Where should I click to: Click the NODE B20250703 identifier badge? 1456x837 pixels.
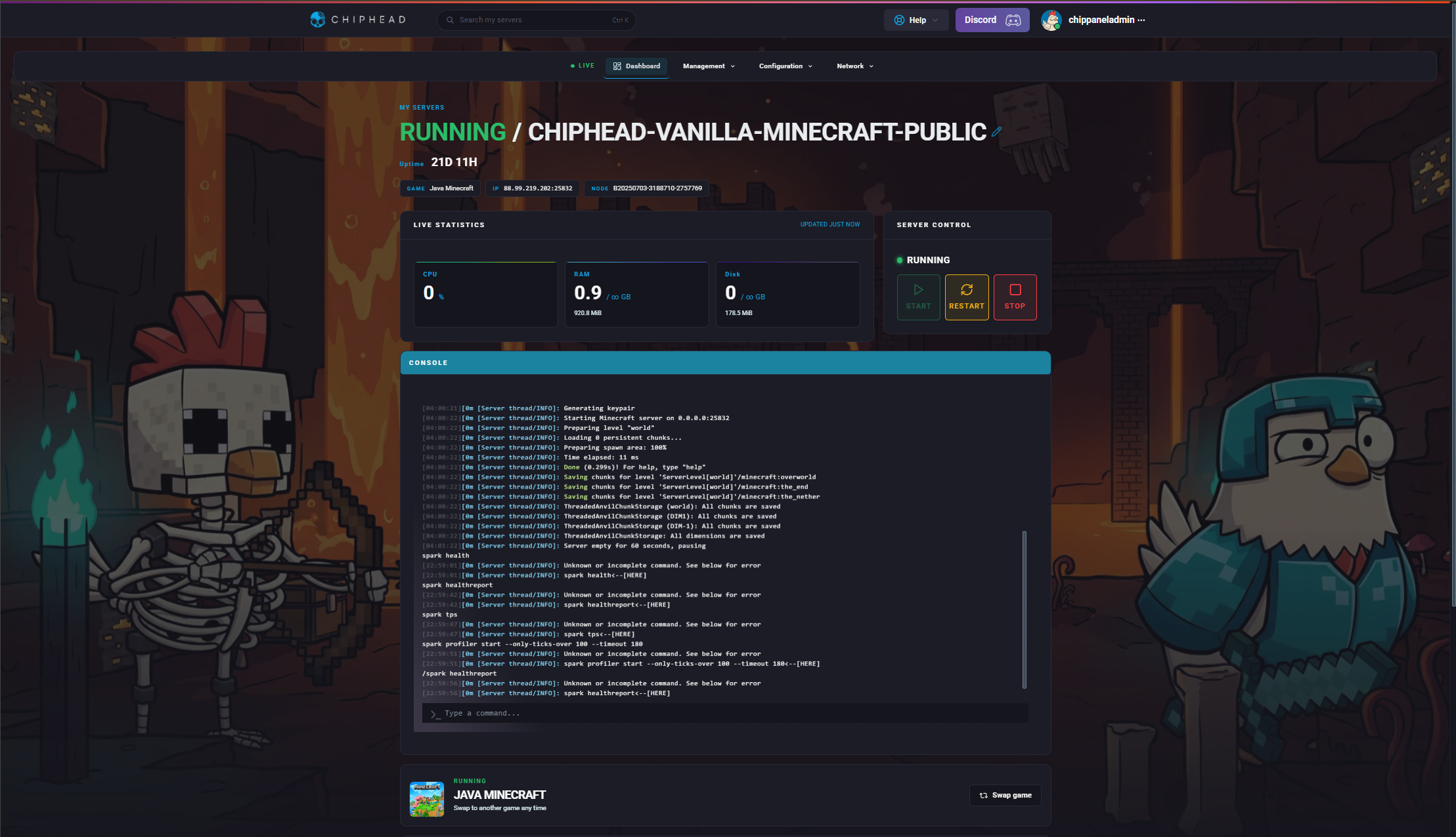tap(647, 188)
